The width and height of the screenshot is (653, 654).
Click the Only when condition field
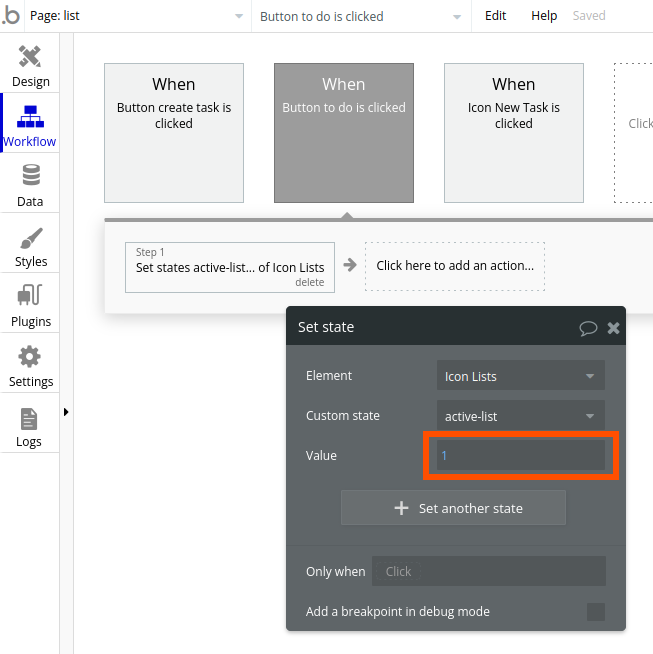tap(489, 571)
